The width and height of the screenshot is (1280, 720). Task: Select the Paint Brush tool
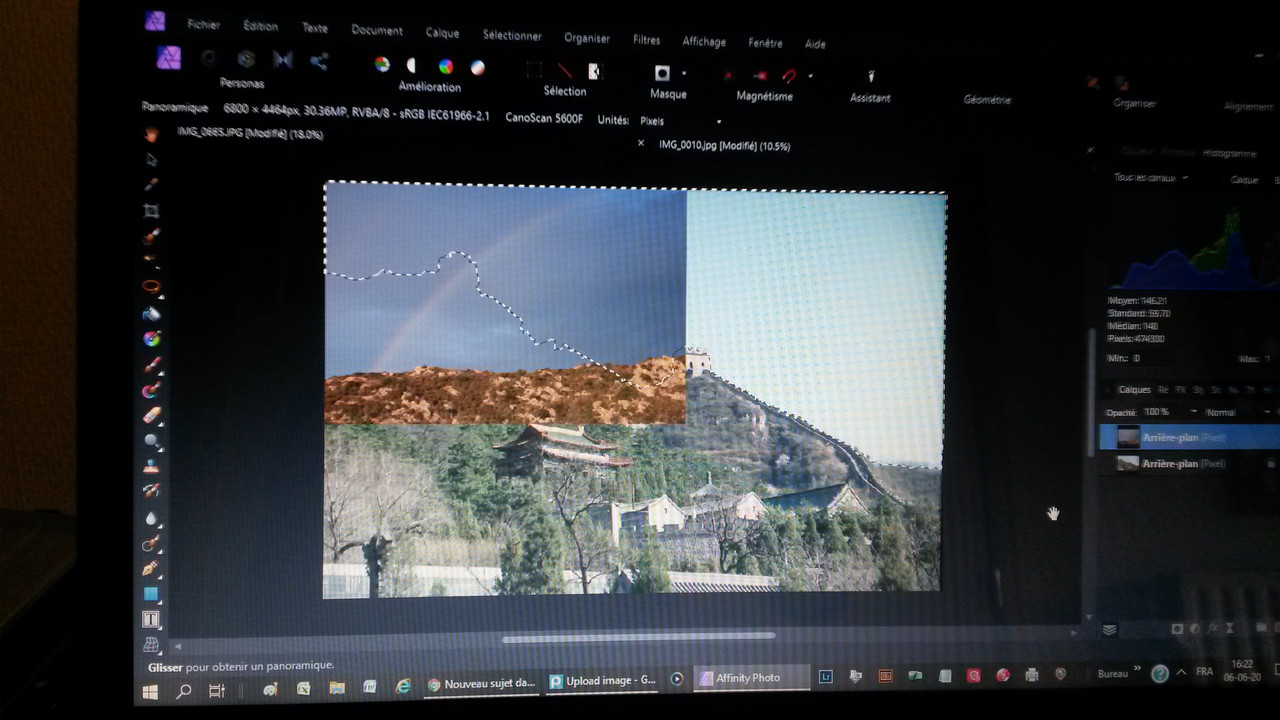(151, 364)
